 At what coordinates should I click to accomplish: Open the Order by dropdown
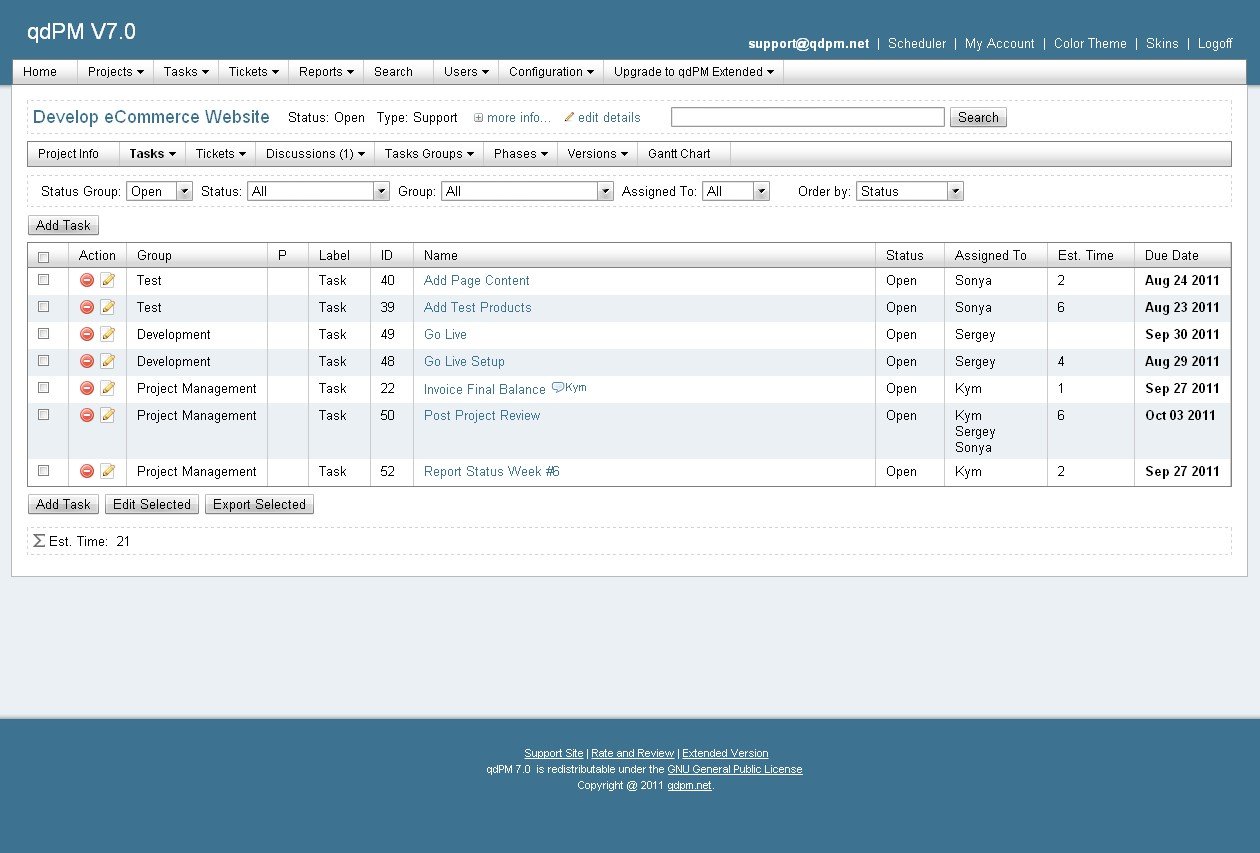pyautogui.click(x=910, y=191)
